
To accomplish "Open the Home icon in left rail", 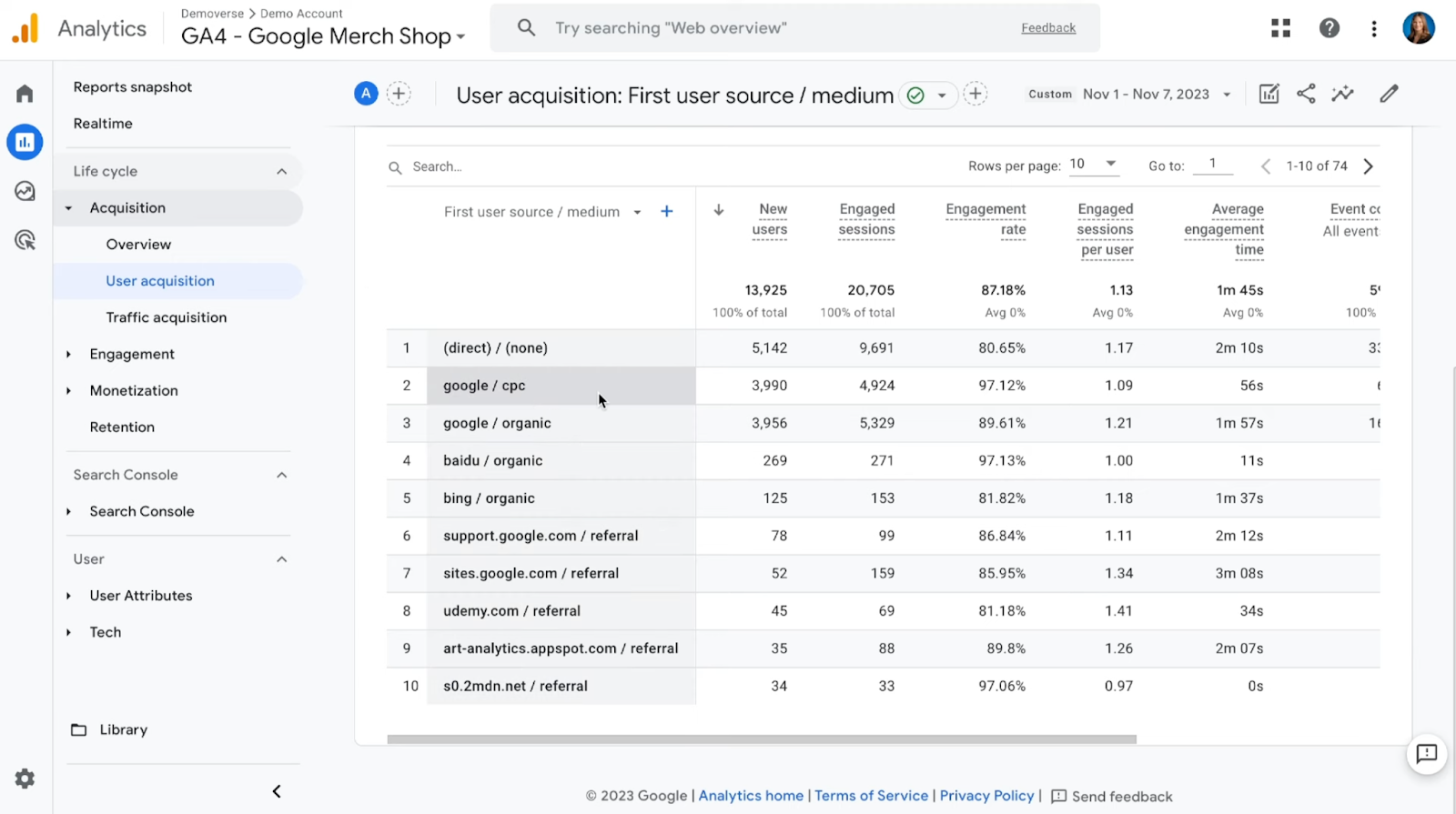I will tap(25, 94).
